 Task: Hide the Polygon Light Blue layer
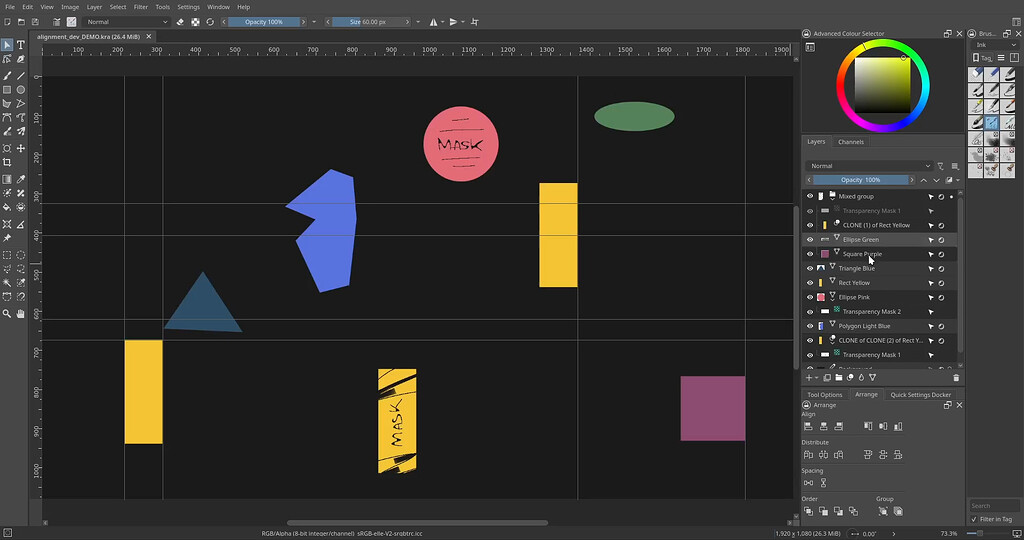(810, 326)
